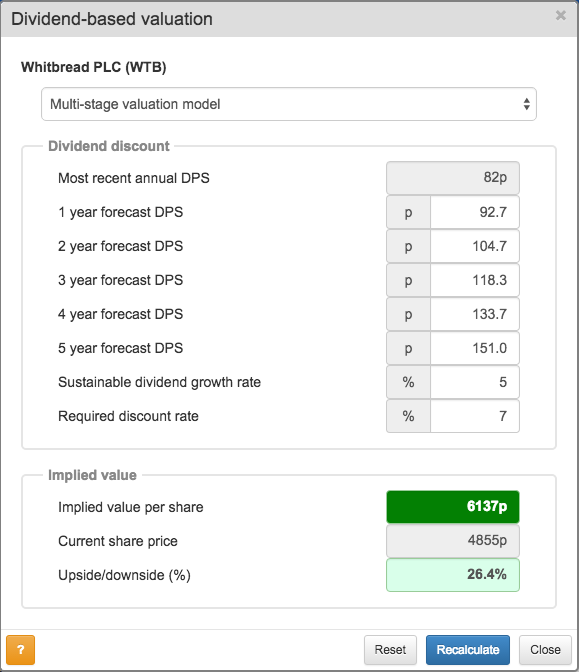
Task: Click the Recalculate button
Action: tap(468, 650)
